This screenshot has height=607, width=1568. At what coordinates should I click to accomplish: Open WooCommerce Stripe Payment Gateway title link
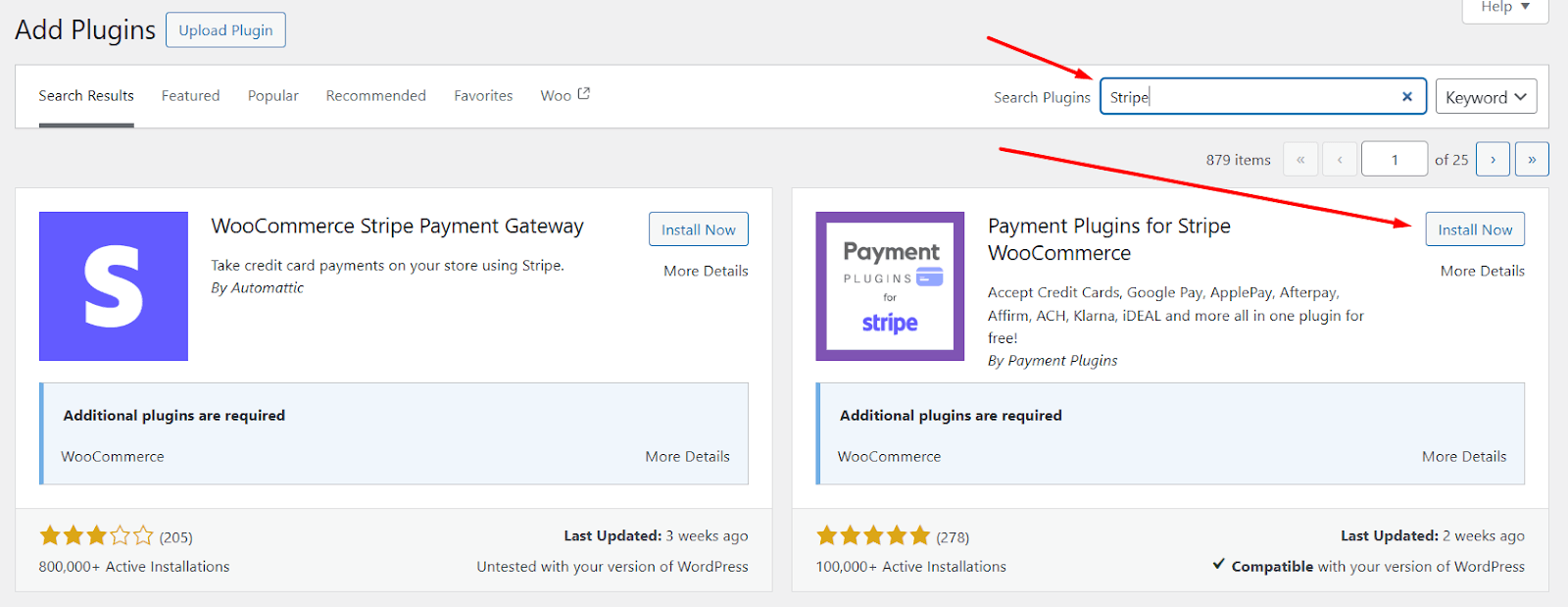point(398,227)
